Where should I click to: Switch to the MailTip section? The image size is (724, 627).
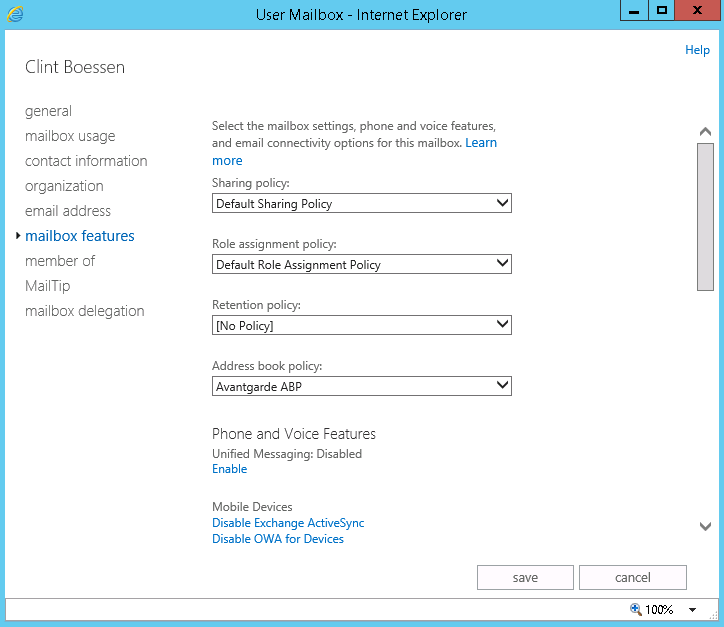tap(48, 286)
